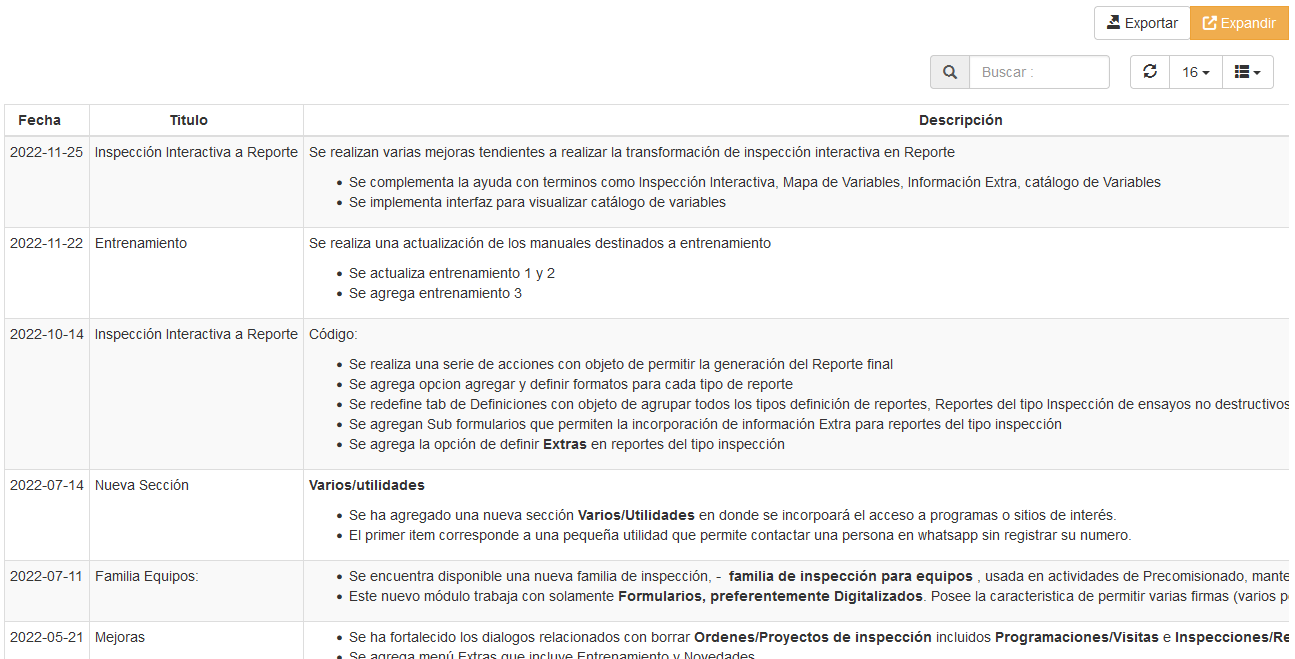The image size is (1295, 659).
Task: Focus the Buscar search field
Action: 1039,72
